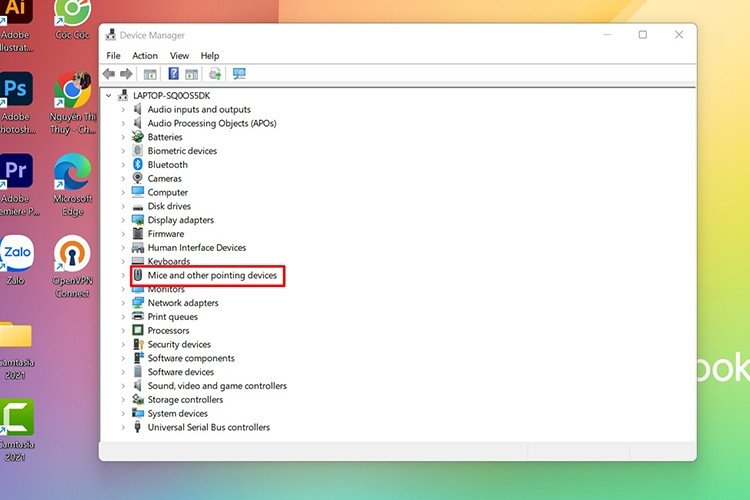The image size is (750, 500).
Task: Toggle the Show/Hide Action Pane toolbar icon
Action: pyautogui.click(x=191, y=74)
